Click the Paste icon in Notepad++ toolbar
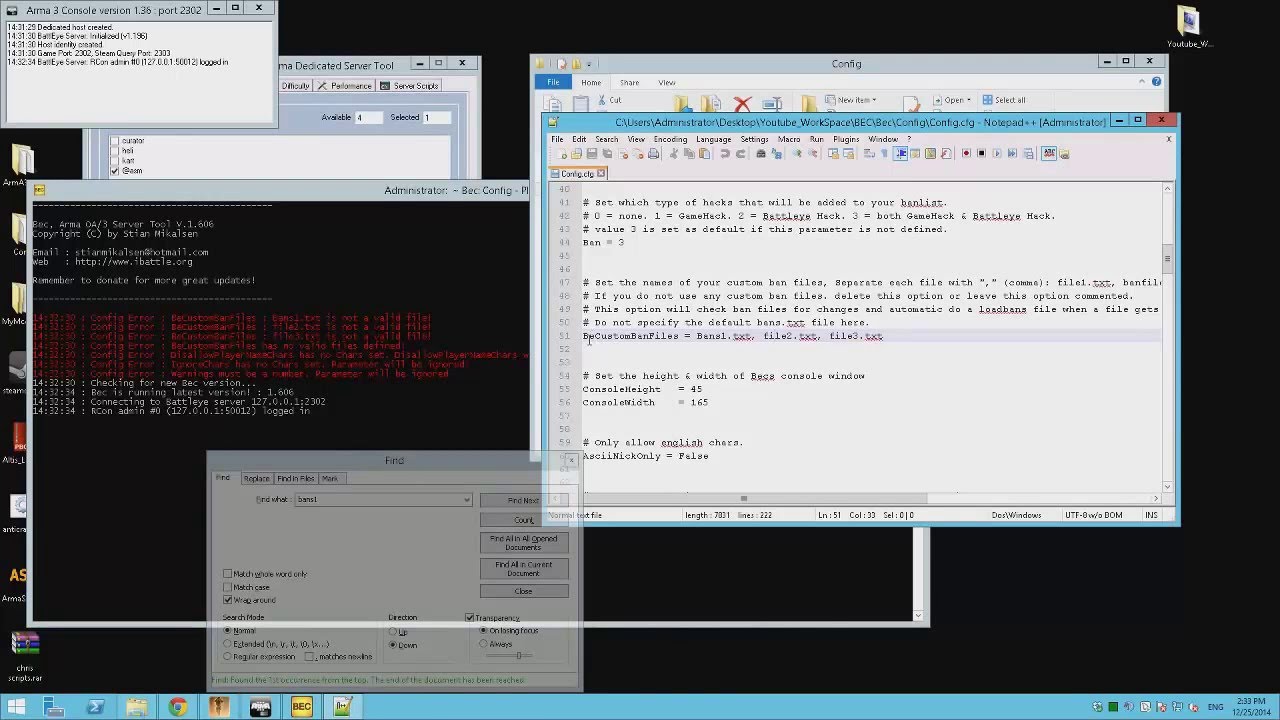This screenshot has width=1280, height=720. click(704, 154)
